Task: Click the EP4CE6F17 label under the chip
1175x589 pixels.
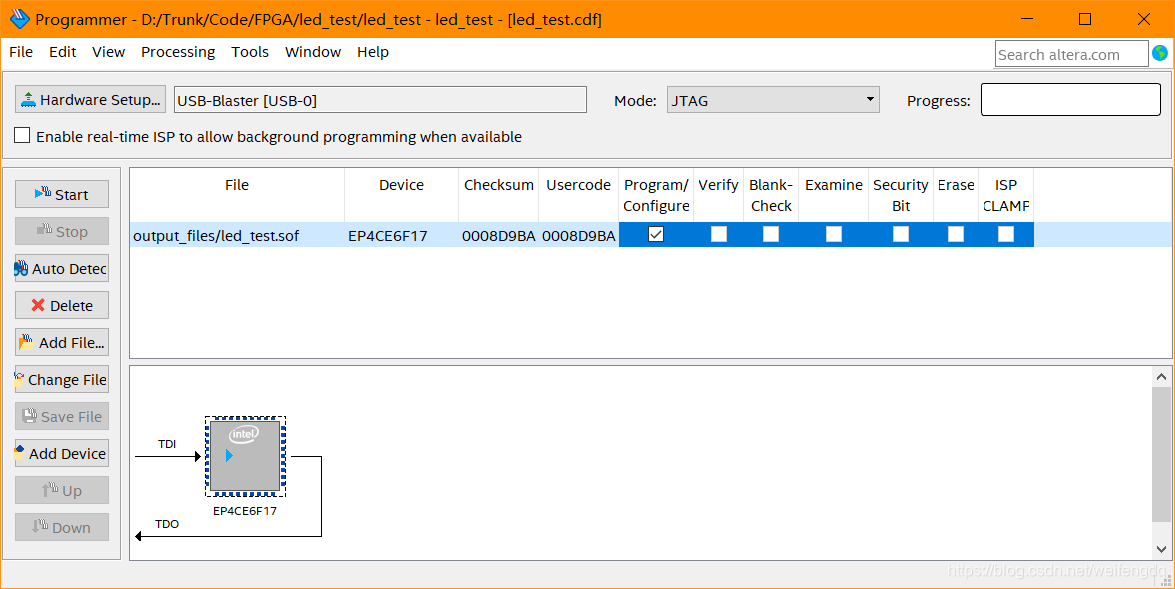Action: point(245,511)
